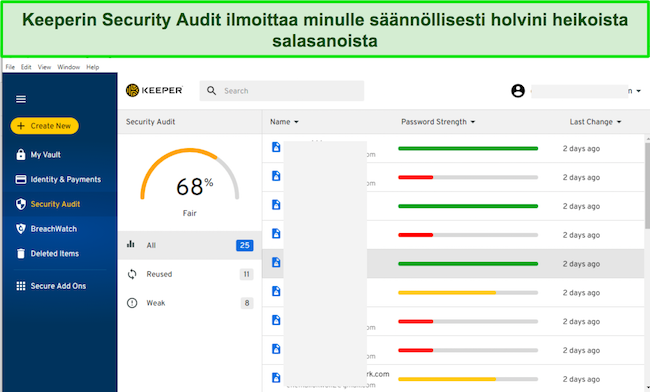Viewport: 650px width, 392px height.
Task: Click the first record file icon
Action: 276,147
